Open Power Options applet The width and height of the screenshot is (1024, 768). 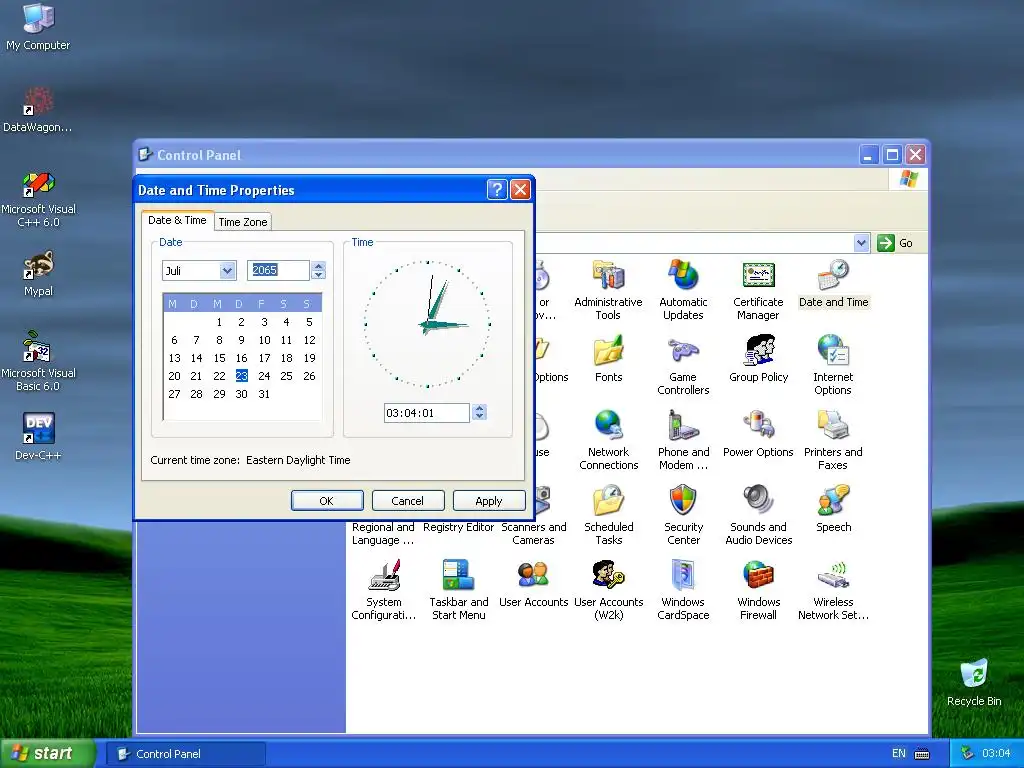click(758, 425)
